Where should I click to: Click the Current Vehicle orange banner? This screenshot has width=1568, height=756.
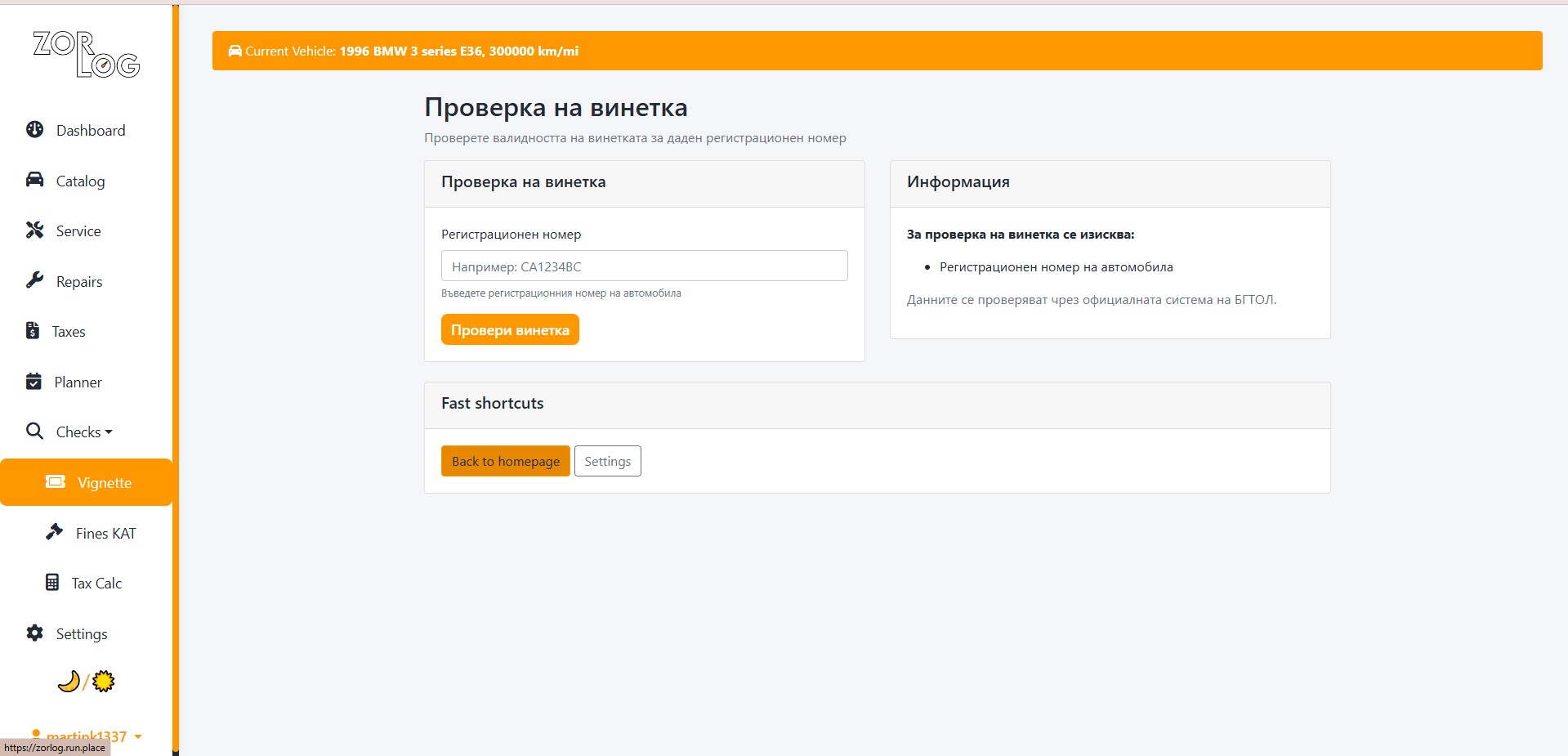coord(877,51)
